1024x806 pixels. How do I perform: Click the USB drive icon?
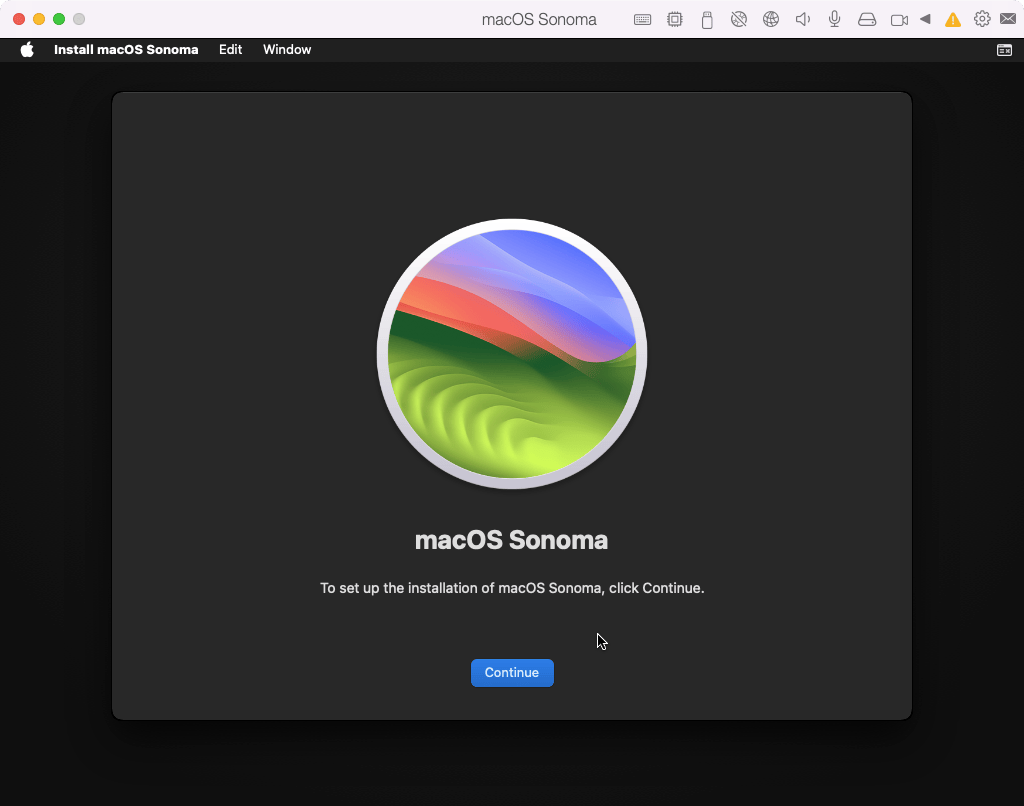pyautogui.click(x=707, y=19)
